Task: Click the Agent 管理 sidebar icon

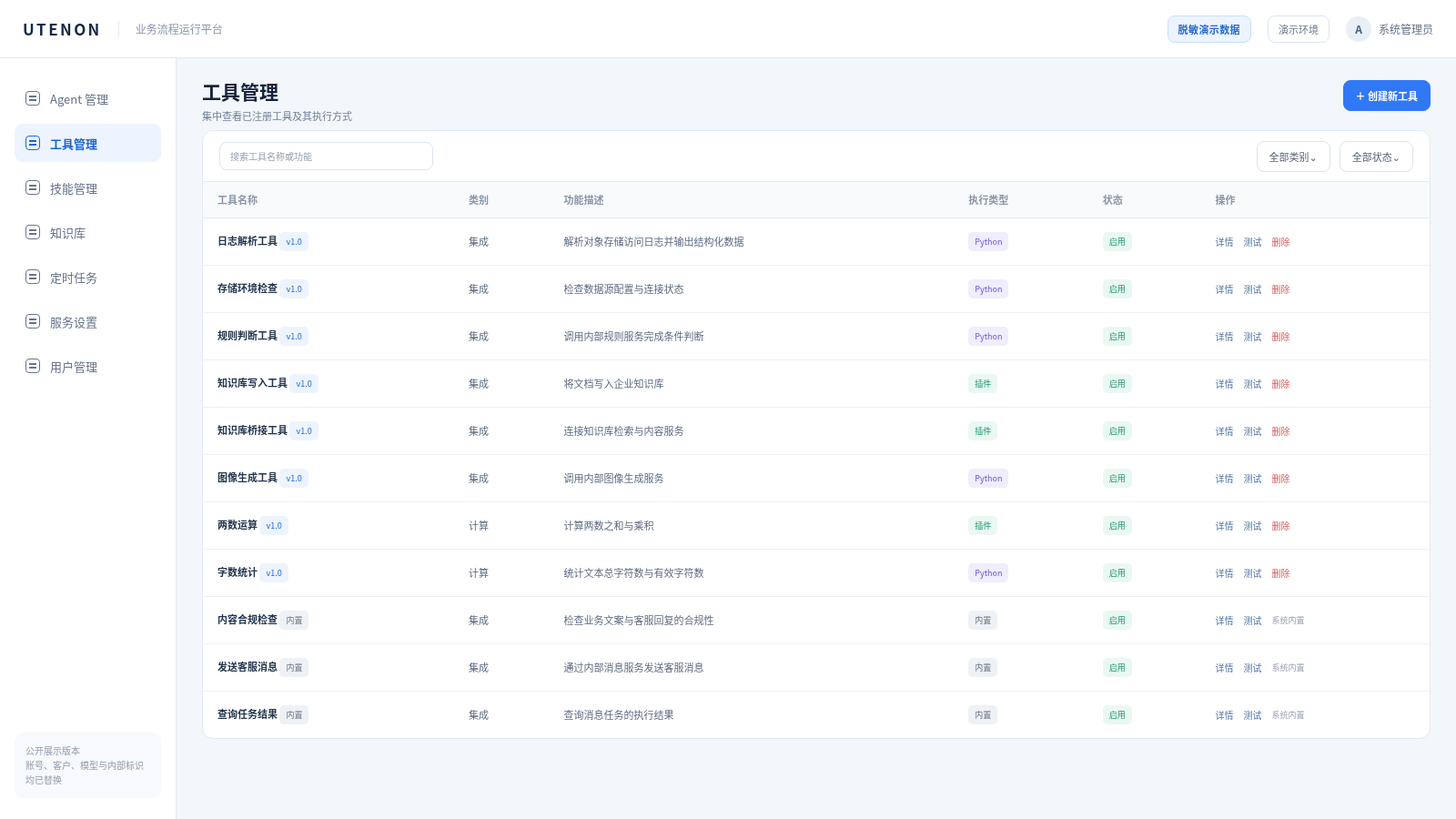Action: 33,98
